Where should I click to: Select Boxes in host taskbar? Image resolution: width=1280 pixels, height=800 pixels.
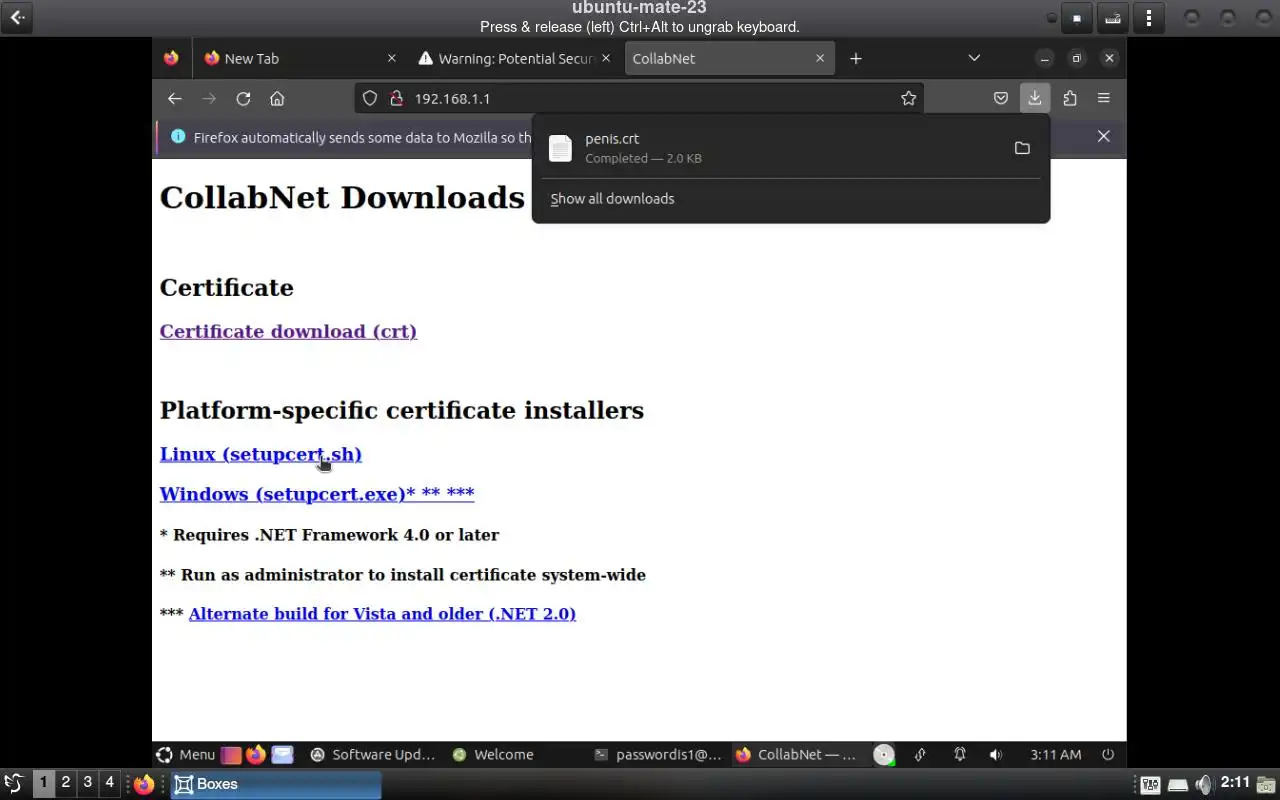[276, 784]
